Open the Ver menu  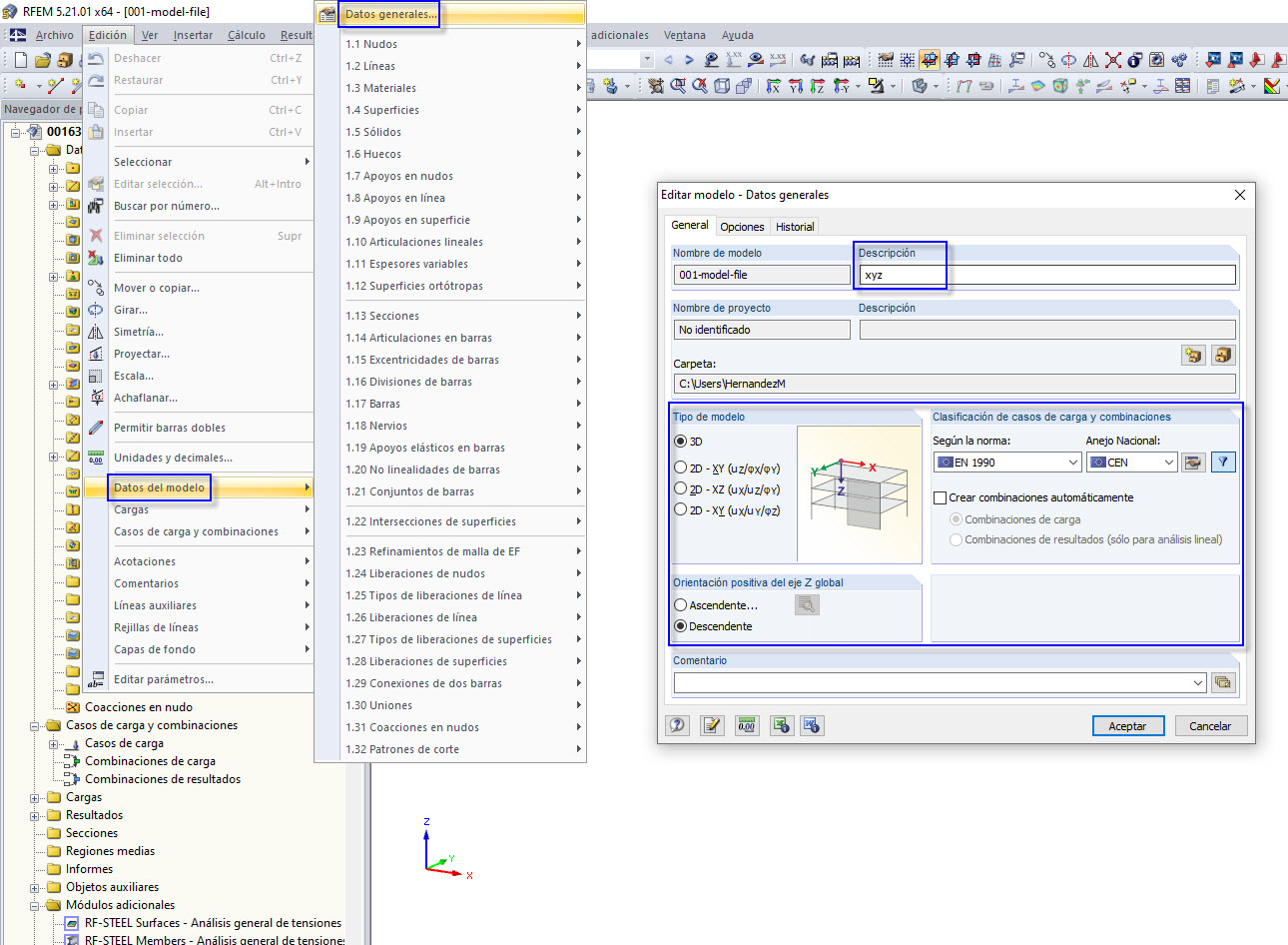[x=150, y=35]
